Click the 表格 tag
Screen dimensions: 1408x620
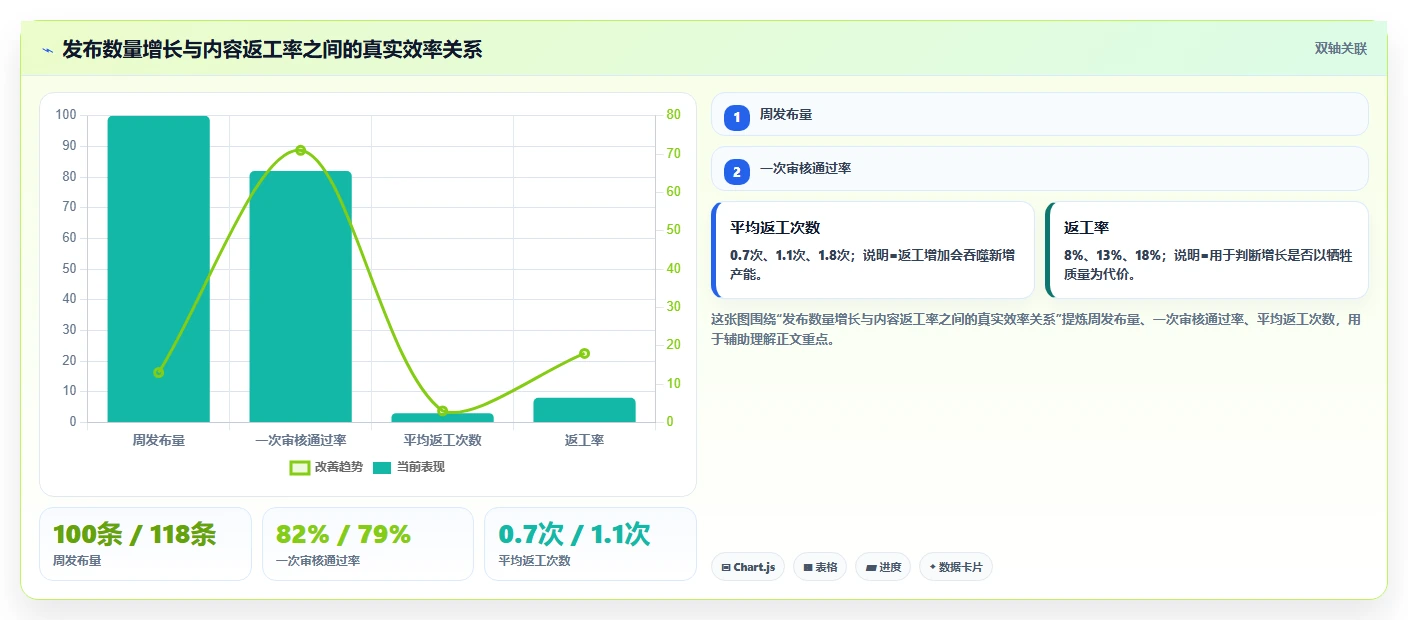coord(820,567)
